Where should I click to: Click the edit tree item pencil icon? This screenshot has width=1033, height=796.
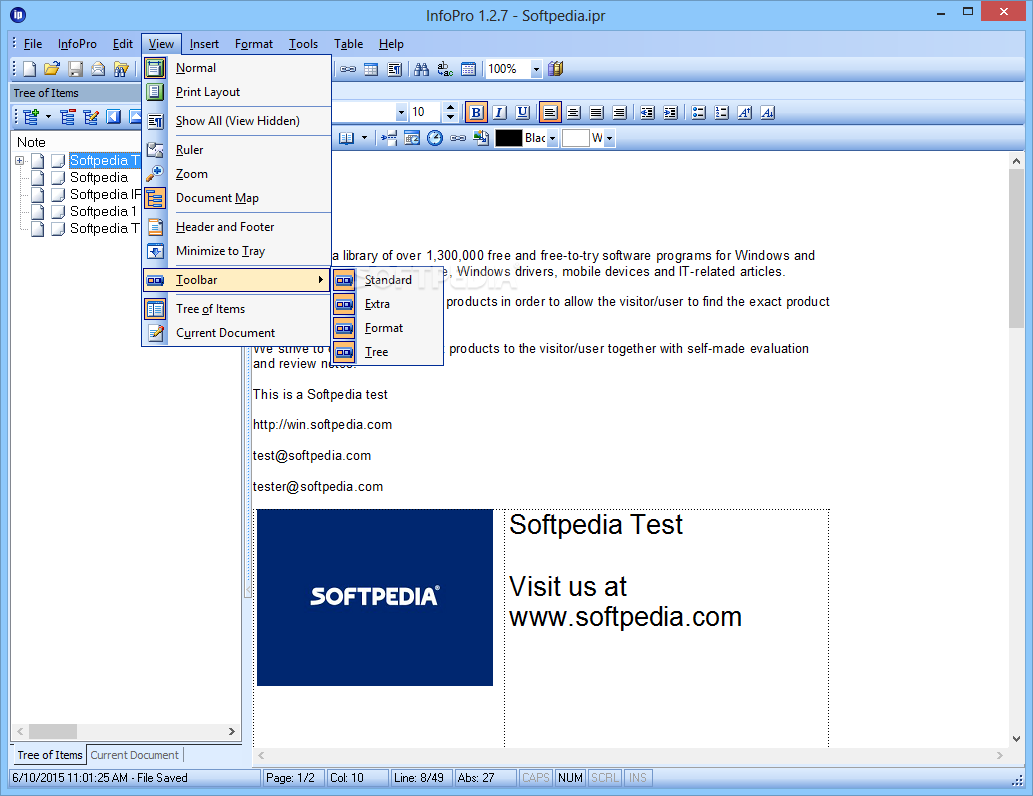click(x=91, y=117)
